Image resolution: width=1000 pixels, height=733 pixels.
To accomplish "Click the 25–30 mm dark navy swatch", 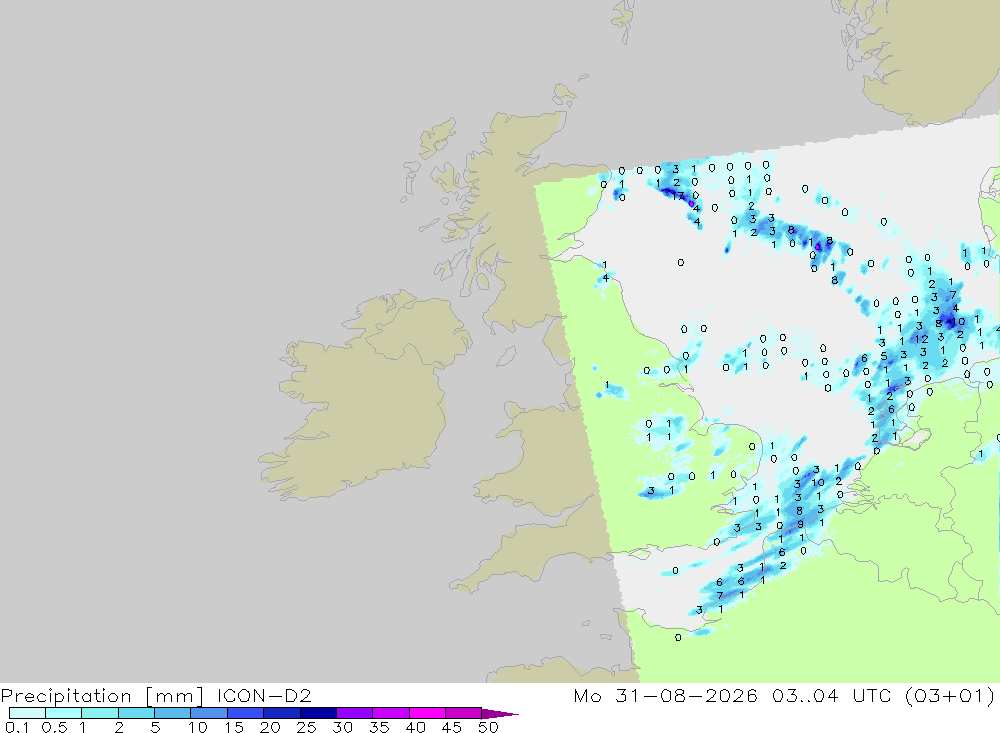I will (x=318, y=713).
